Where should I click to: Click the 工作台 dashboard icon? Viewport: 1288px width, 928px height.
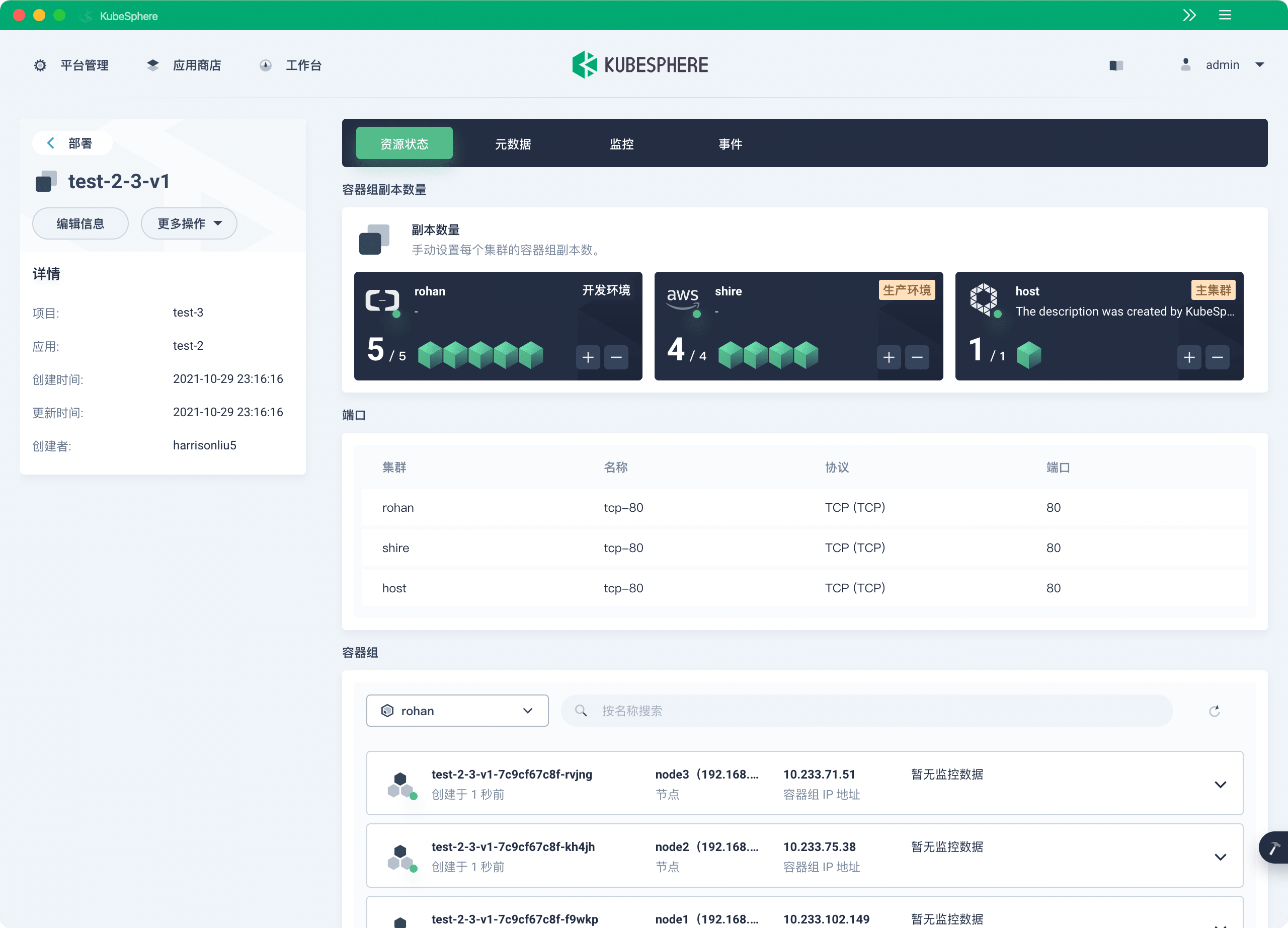pos(265,65)
